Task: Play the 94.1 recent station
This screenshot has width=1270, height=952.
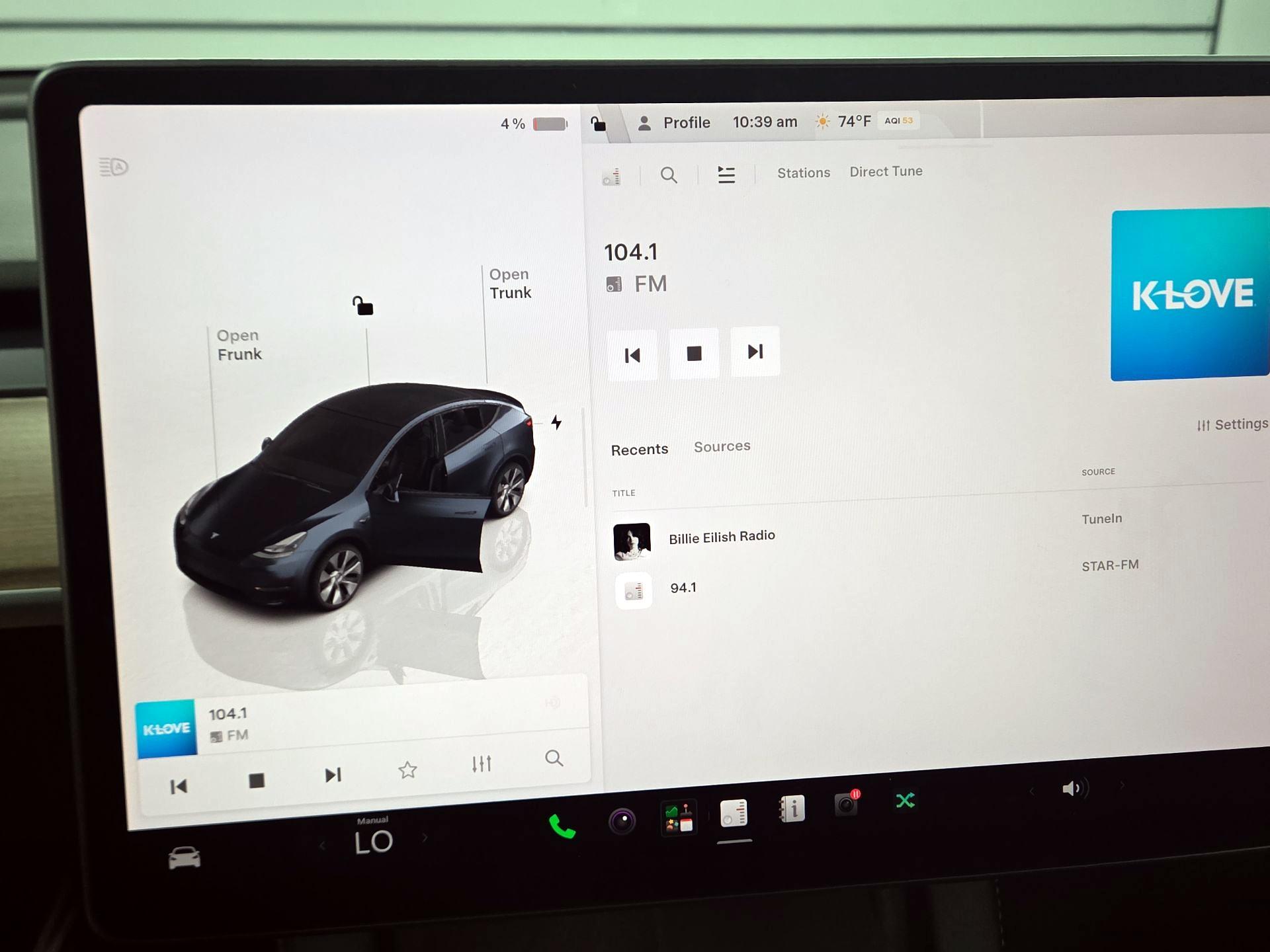Action: [683, 588]
